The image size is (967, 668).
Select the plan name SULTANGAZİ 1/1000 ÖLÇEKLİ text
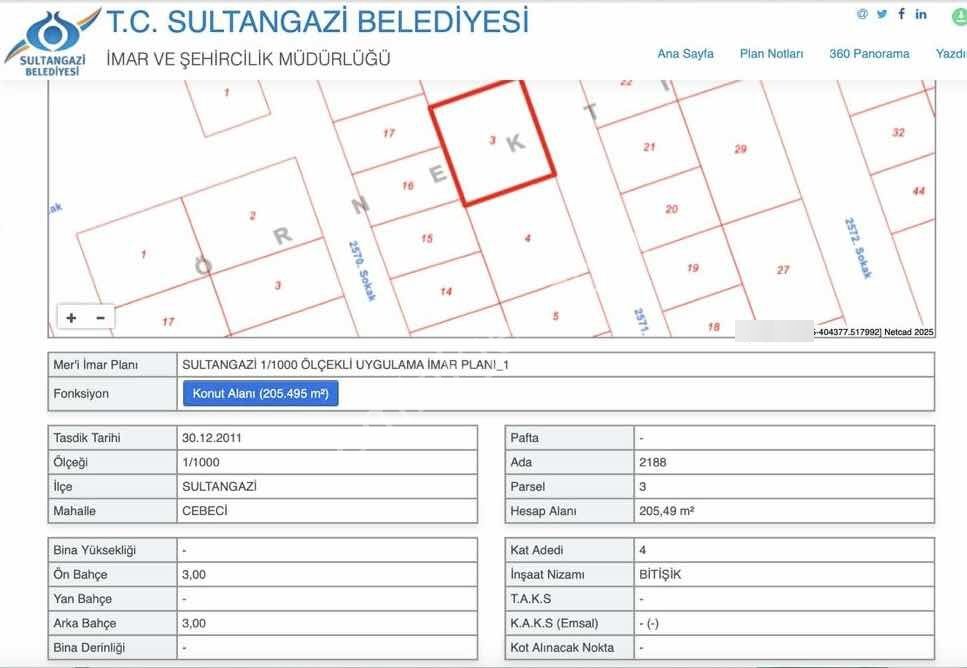tap(345, 365)
